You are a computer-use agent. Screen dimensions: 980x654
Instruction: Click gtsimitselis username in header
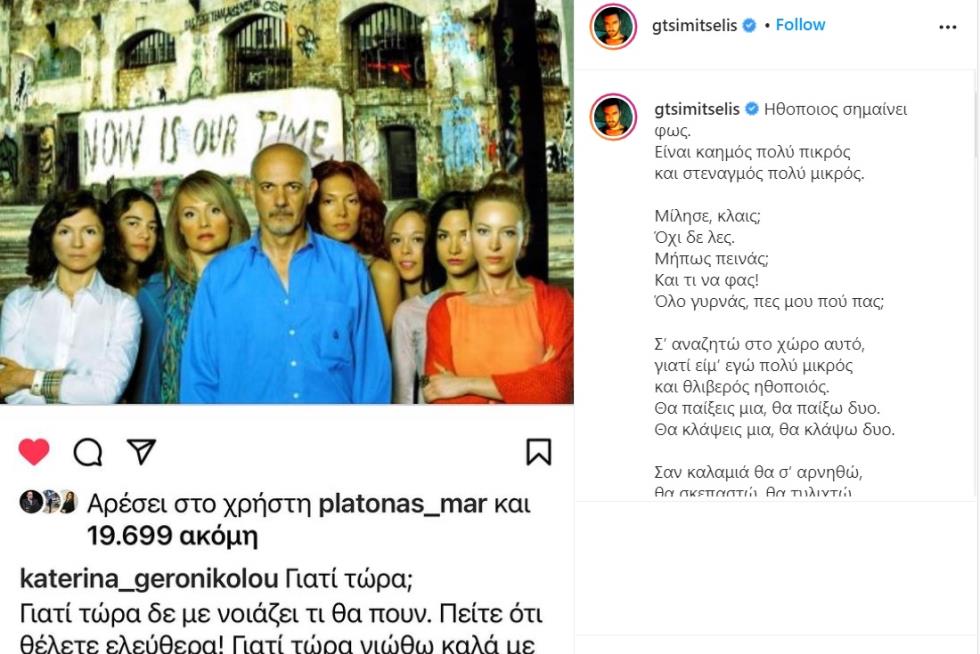694,26
